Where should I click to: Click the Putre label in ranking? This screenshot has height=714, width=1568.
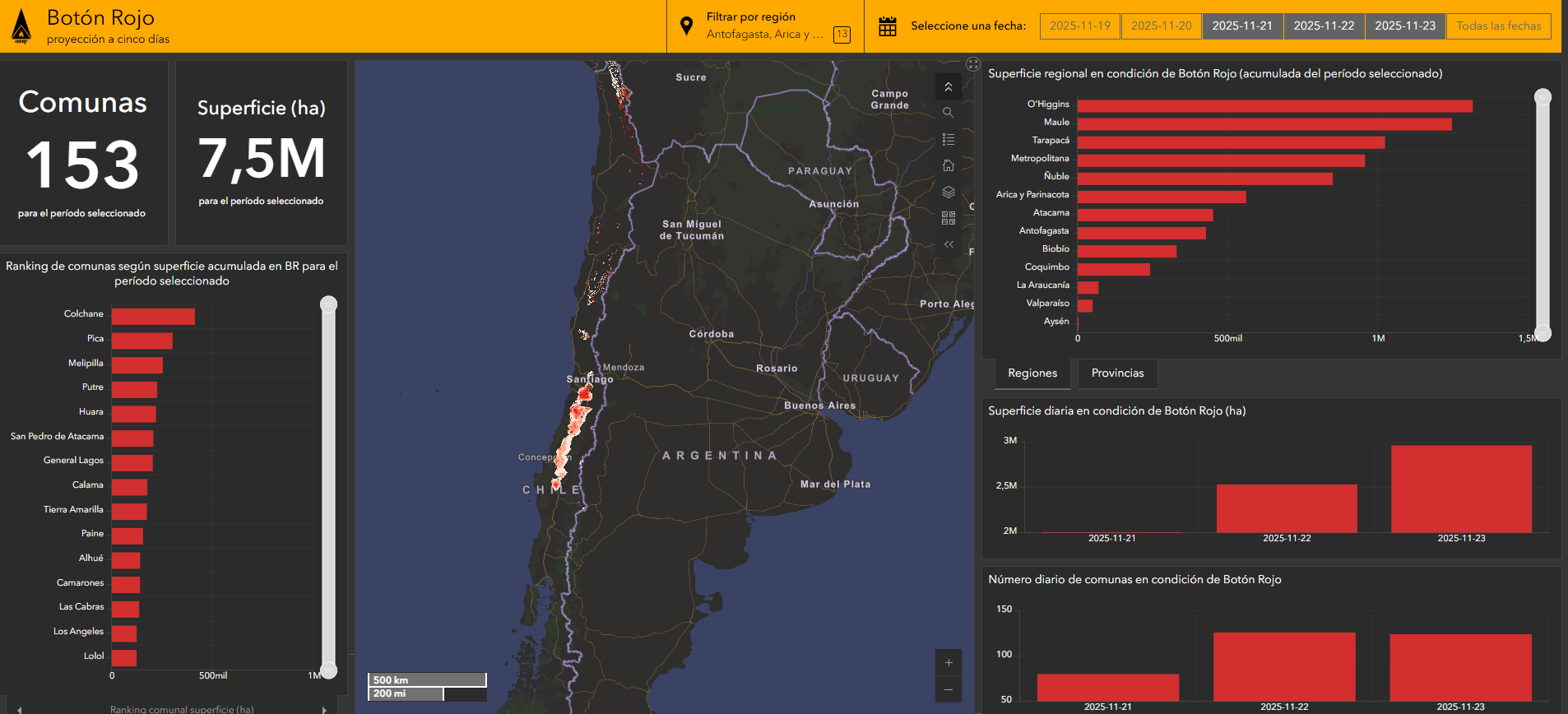pyautogui.click(x=93, y=387)
